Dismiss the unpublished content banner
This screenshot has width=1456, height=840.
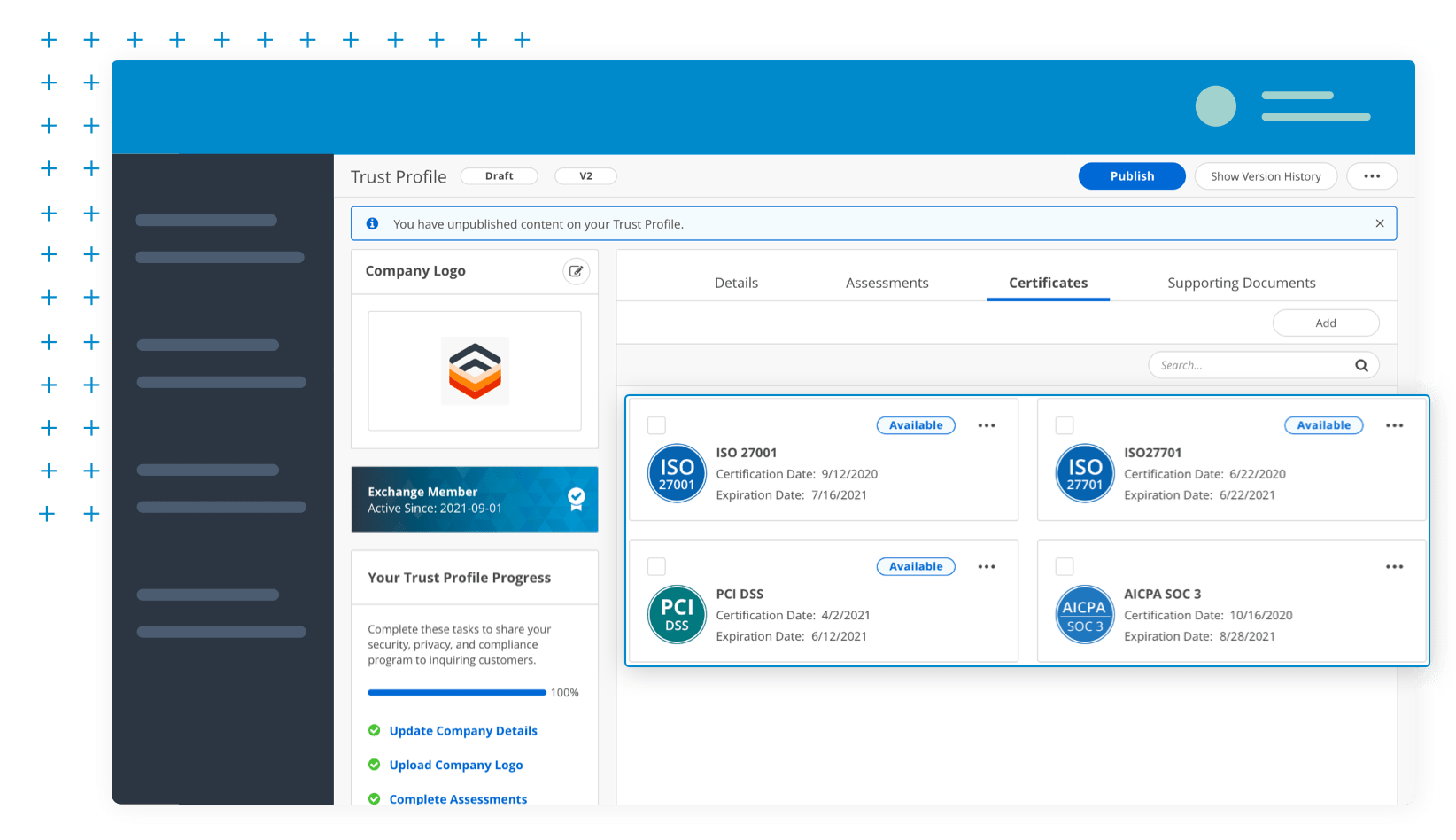[x=1380, y=223]
